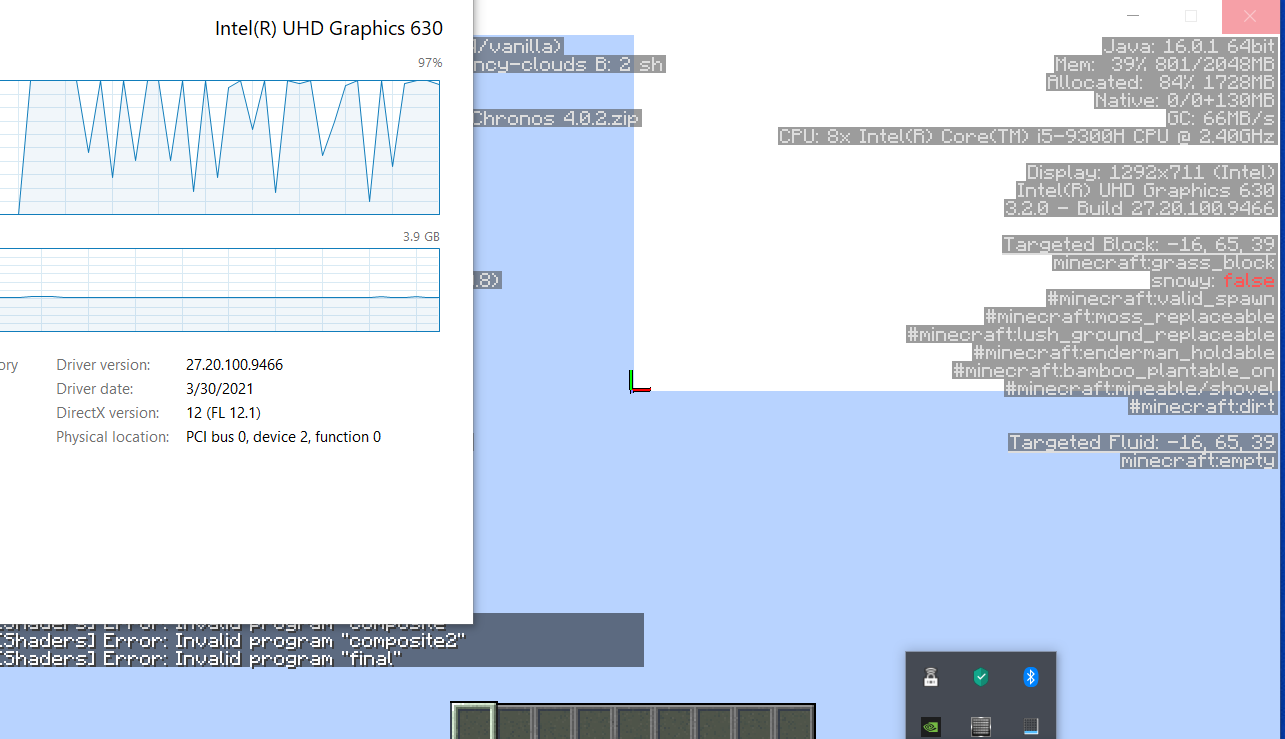Viewport: 1285px width, 739px height.
Task: Open the Wi-Fi padlock tray icon
Action: point(931,677)
